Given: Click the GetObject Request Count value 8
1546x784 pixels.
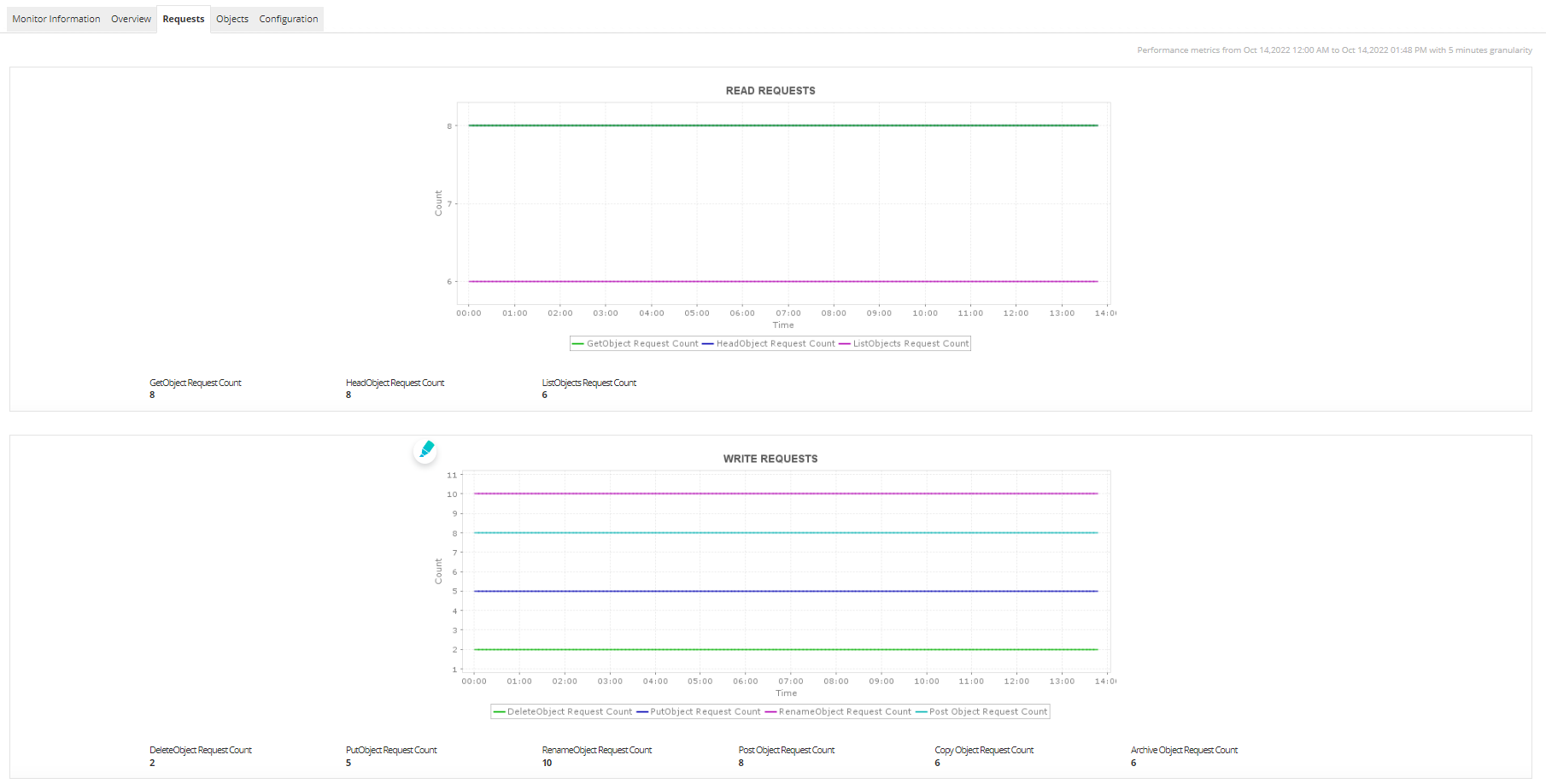Looking at the screenshot, I should (x=152, y=395).
